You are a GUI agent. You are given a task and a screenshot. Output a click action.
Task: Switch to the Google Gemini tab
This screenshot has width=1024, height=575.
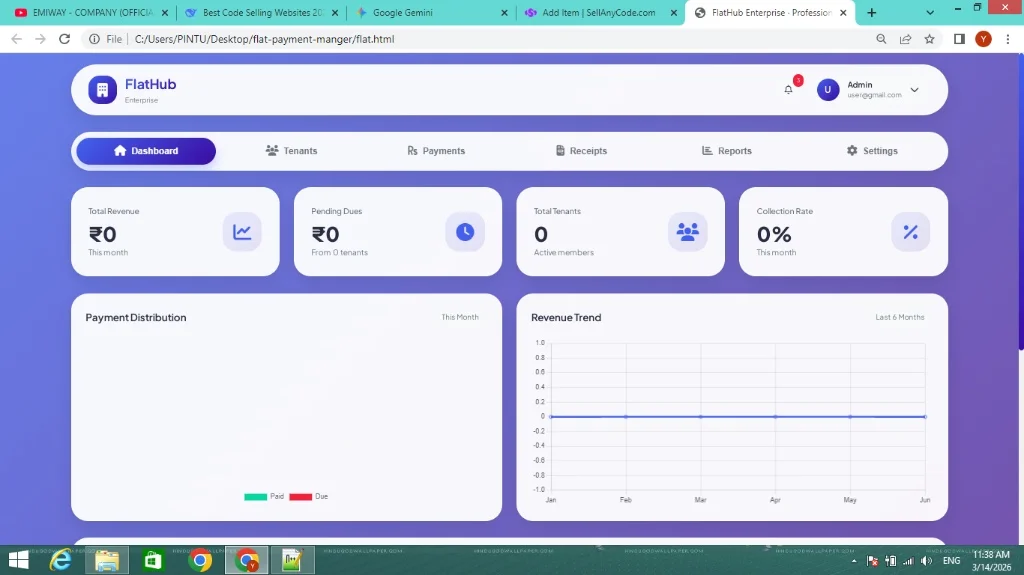click(431, 12)
